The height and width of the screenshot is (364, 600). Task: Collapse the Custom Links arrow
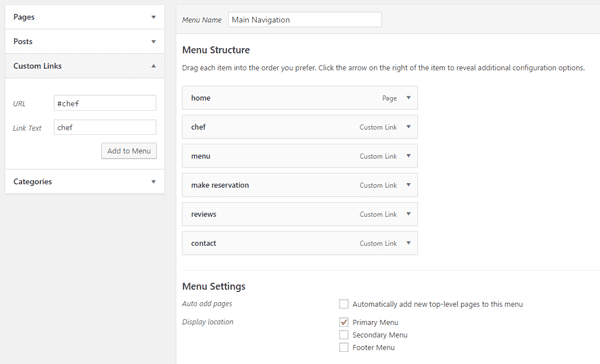coord(153,66)
